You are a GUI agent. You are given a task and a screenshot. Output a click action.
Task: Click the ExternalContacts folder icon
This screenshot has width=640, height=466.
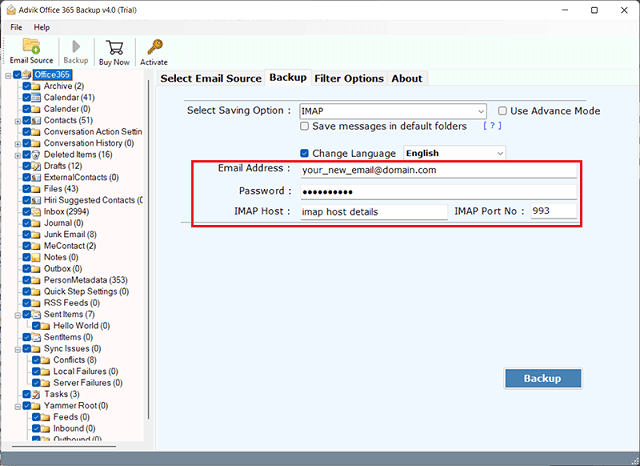pos(36,178)
